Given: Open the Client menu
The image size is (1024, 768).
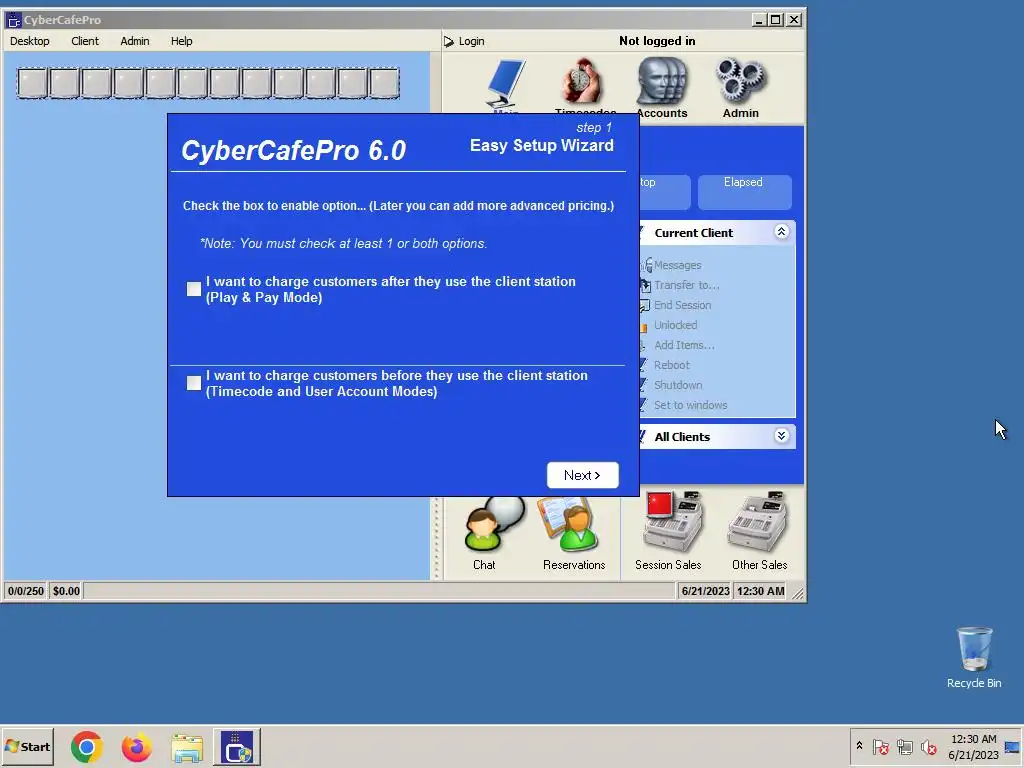Looking at the screenshot, I should point(85,41).
